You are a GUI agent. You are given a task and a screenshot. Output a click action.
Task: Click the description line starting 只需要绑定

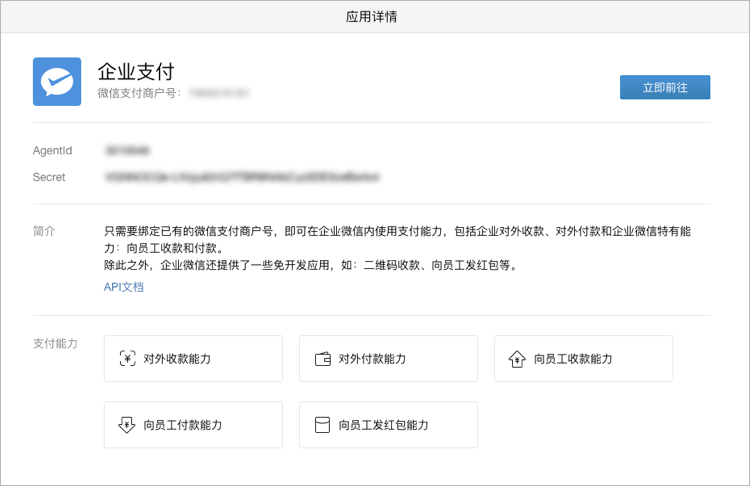click(397, 231)
